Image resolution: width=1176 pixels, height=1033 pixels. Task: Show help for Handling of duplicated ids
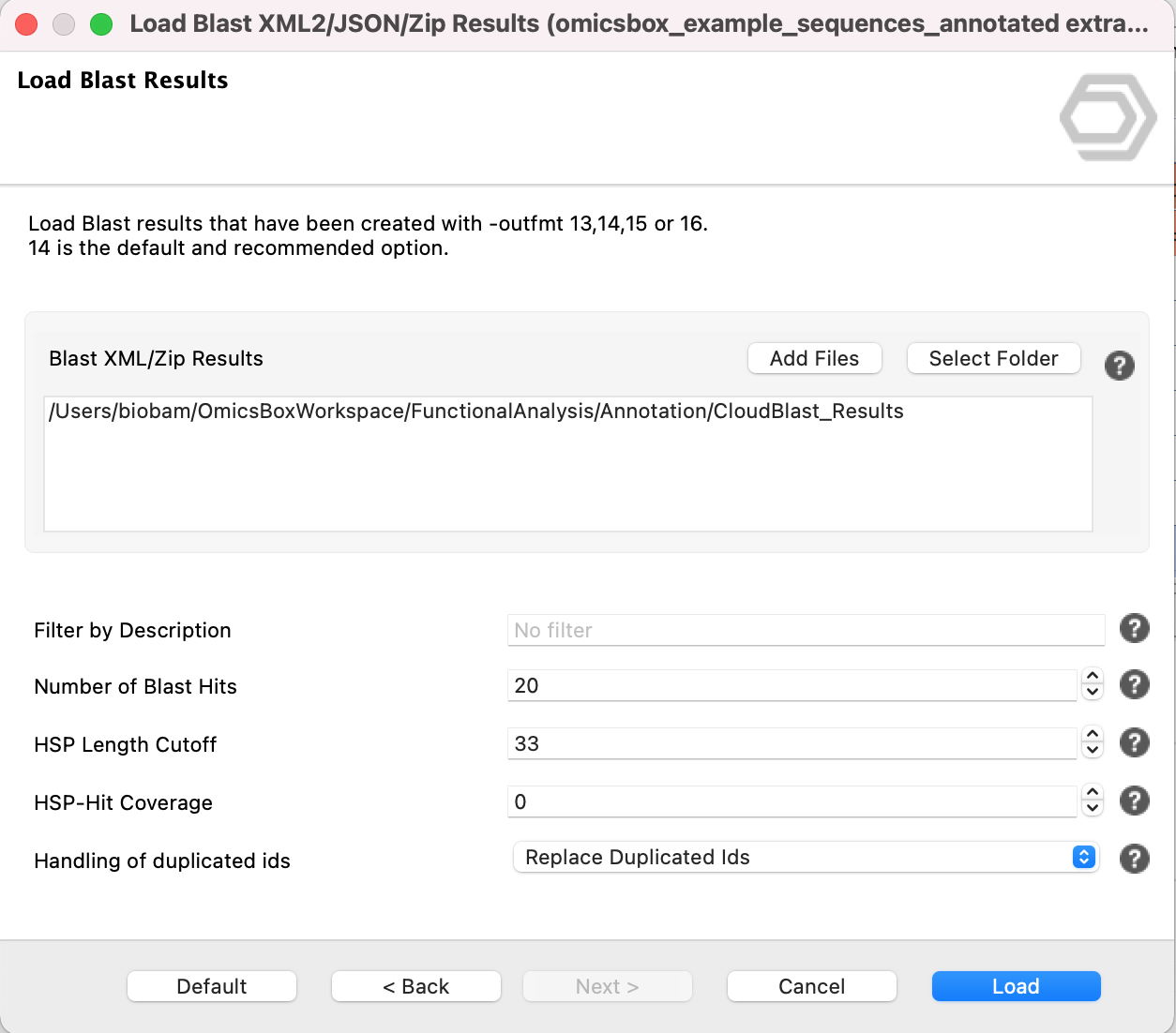point(1134,859)
